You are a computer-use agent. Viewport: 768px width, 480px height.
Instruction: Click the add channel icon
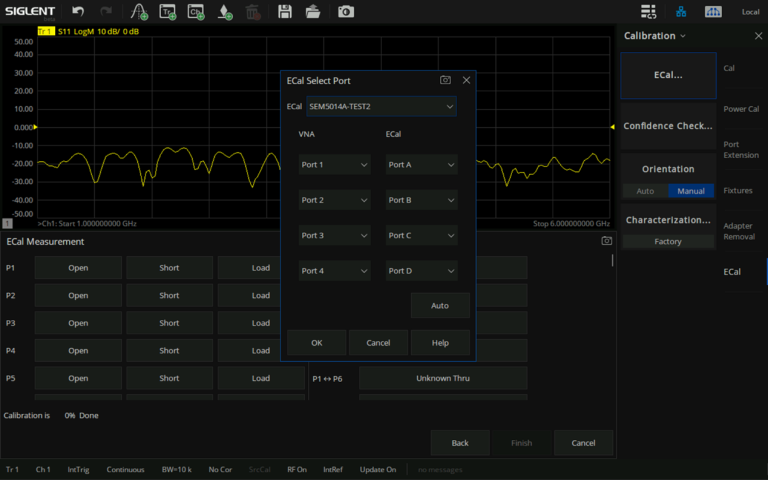[x=196, y=12]
